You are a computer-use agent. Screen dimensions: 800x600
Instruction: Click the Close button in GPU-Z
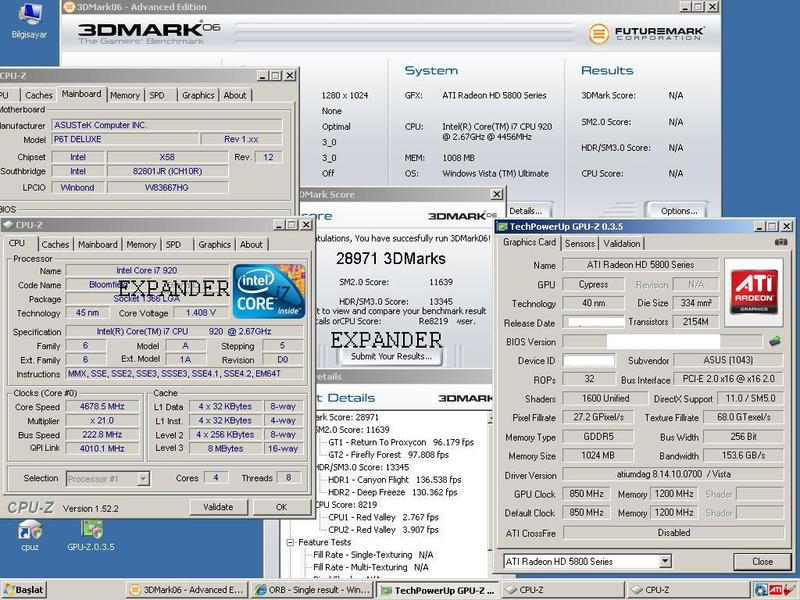click(x=762, y=562)
